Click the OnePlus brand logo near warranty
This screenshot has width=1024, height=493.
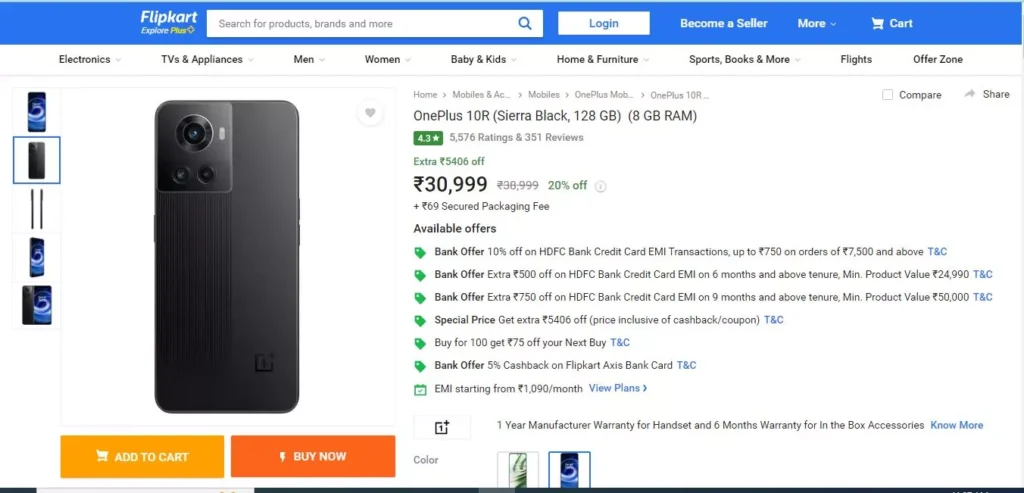442,427
